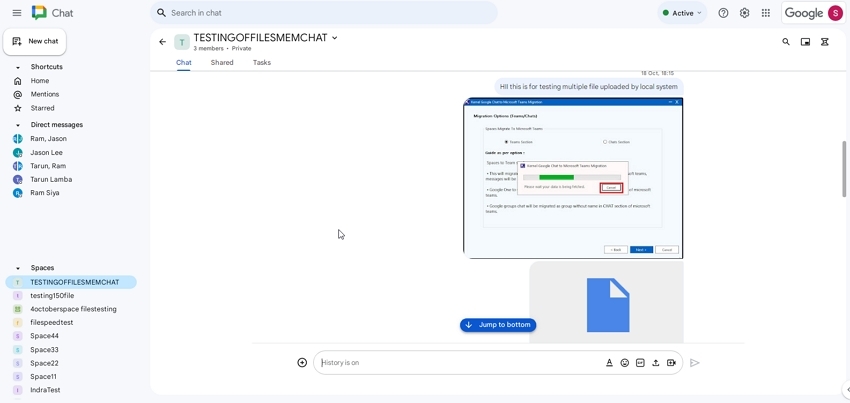Open the emoji picker icon
The width and height of the screenshot is (850, 403).
[624, 363]
